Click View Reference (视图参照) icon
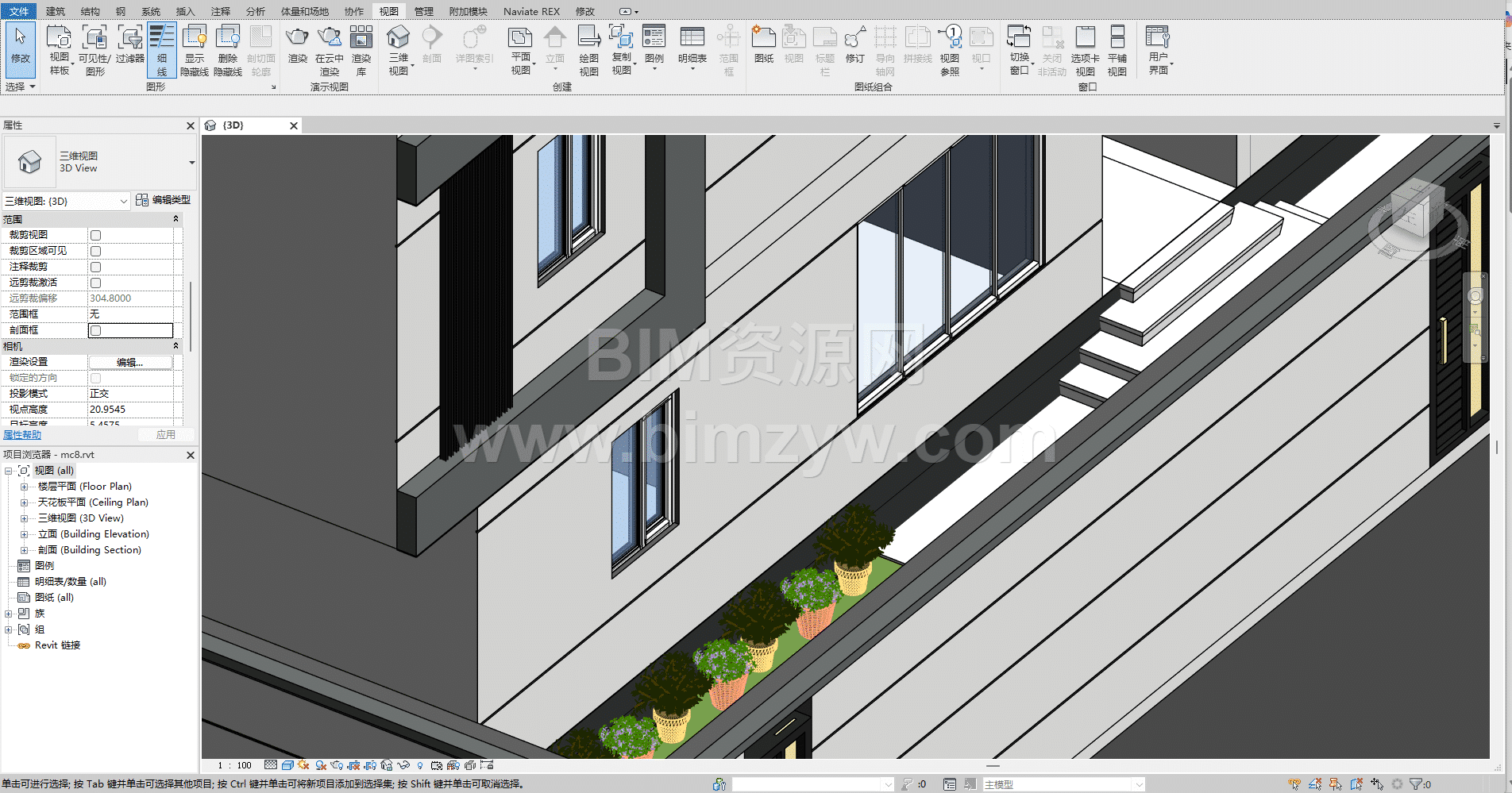1512x793 pixels. [x=950, y=49]
